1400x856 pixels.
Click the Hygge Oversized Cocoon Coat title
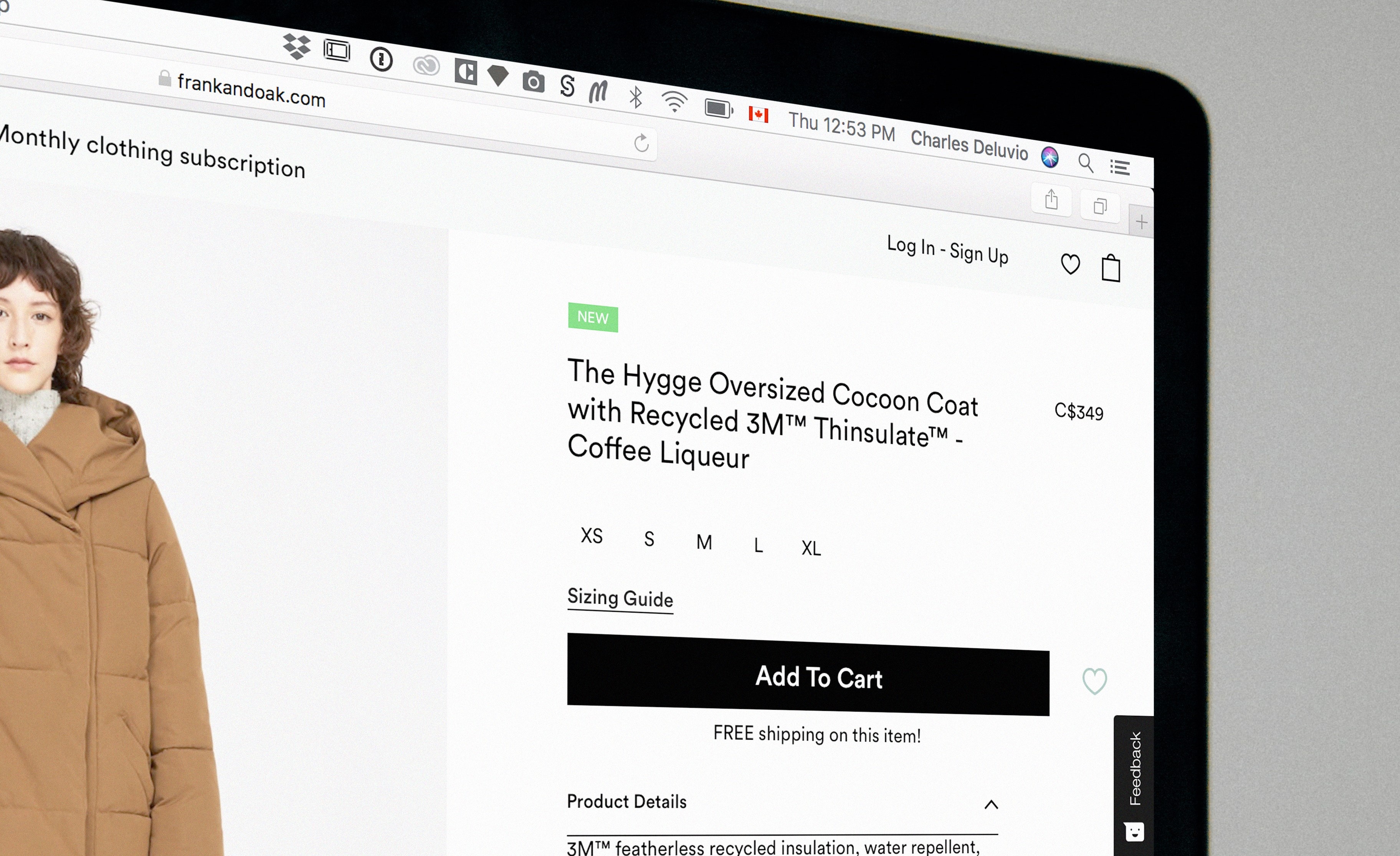click(773, 414)
